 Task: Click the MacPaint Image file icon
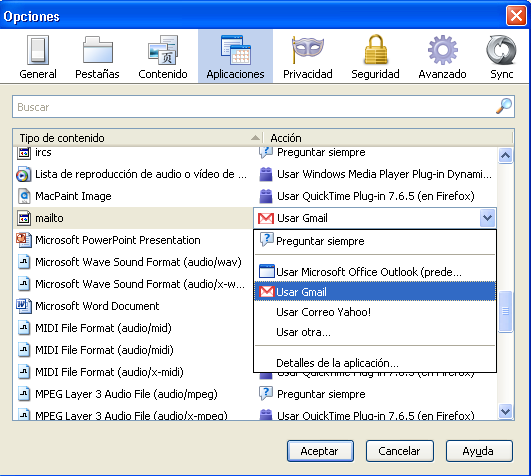click(x=24, y=196)
